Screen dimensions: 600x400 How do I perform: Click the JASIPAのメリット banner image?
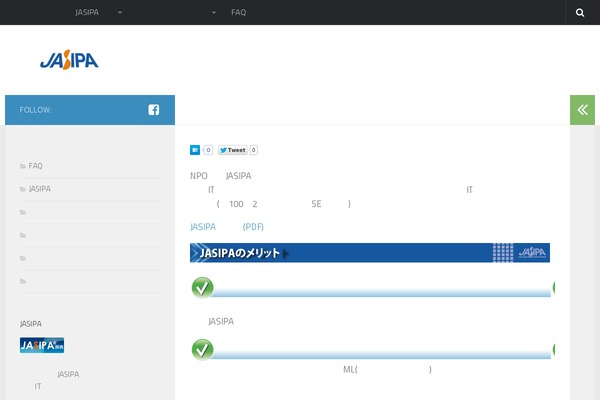click(x=370, y=253)
